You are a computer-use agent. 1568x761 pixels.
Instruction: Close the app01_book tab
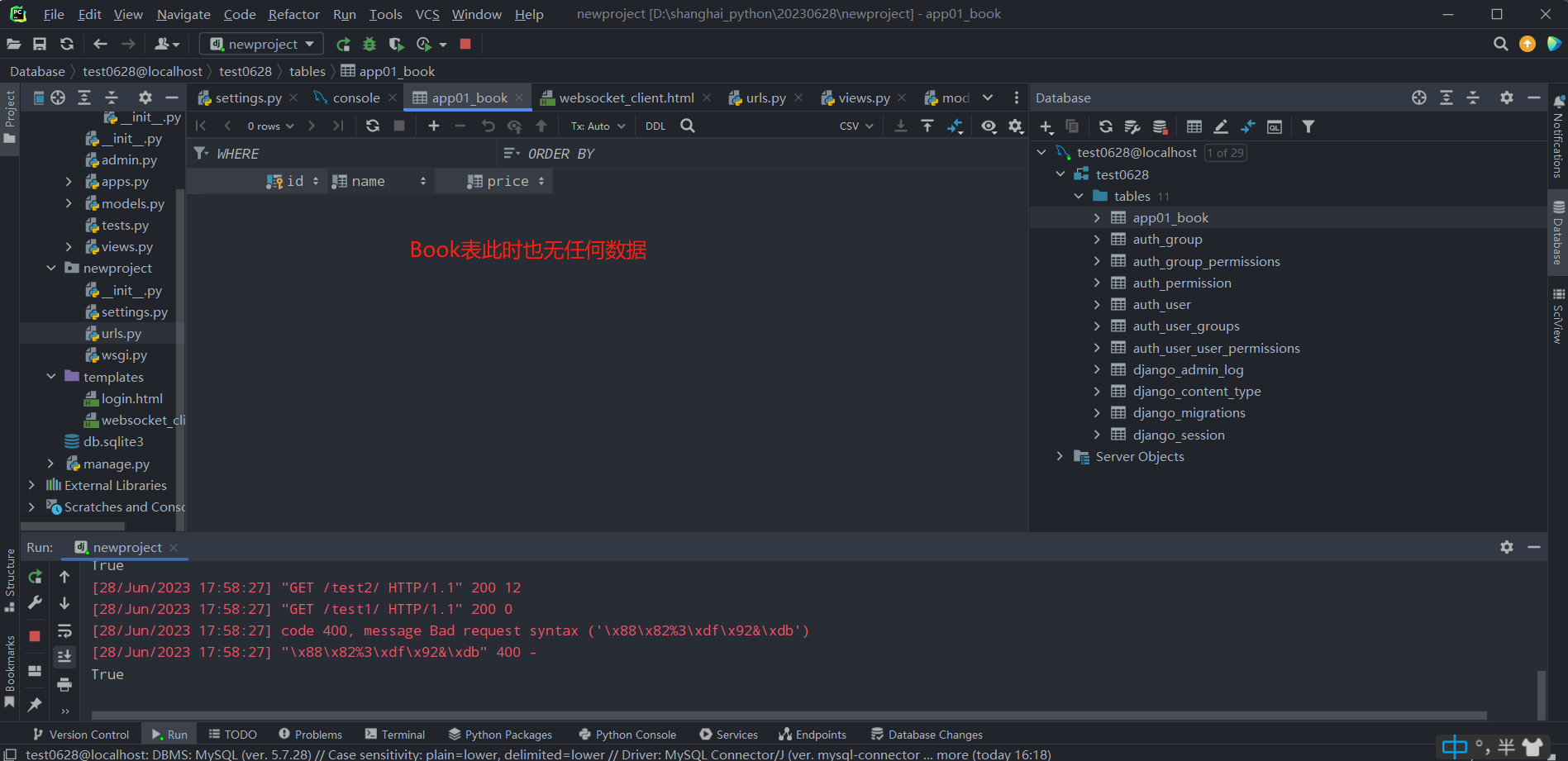pyautogui.click(x=519, y=98)
